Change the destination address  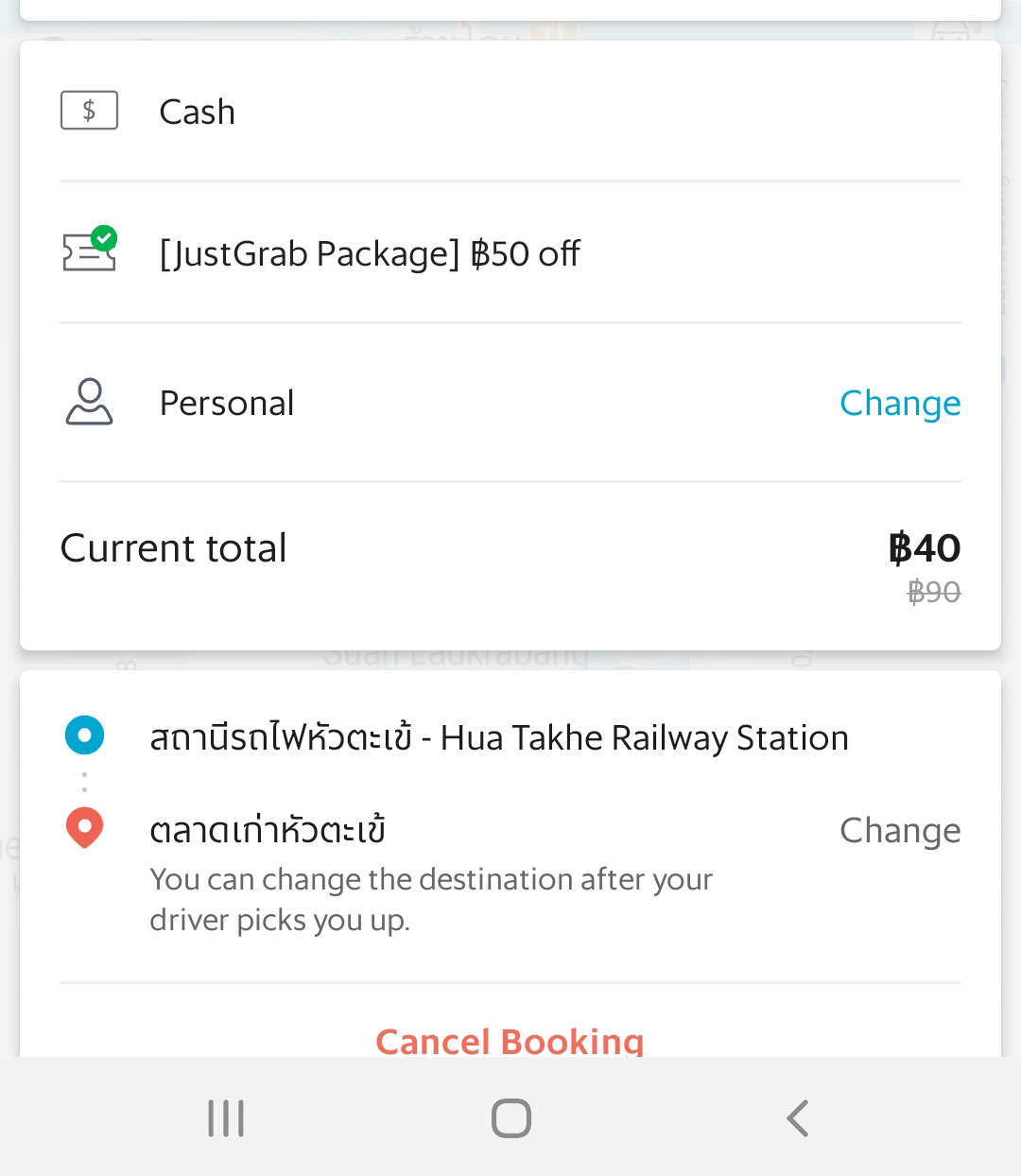click(899, 830)
